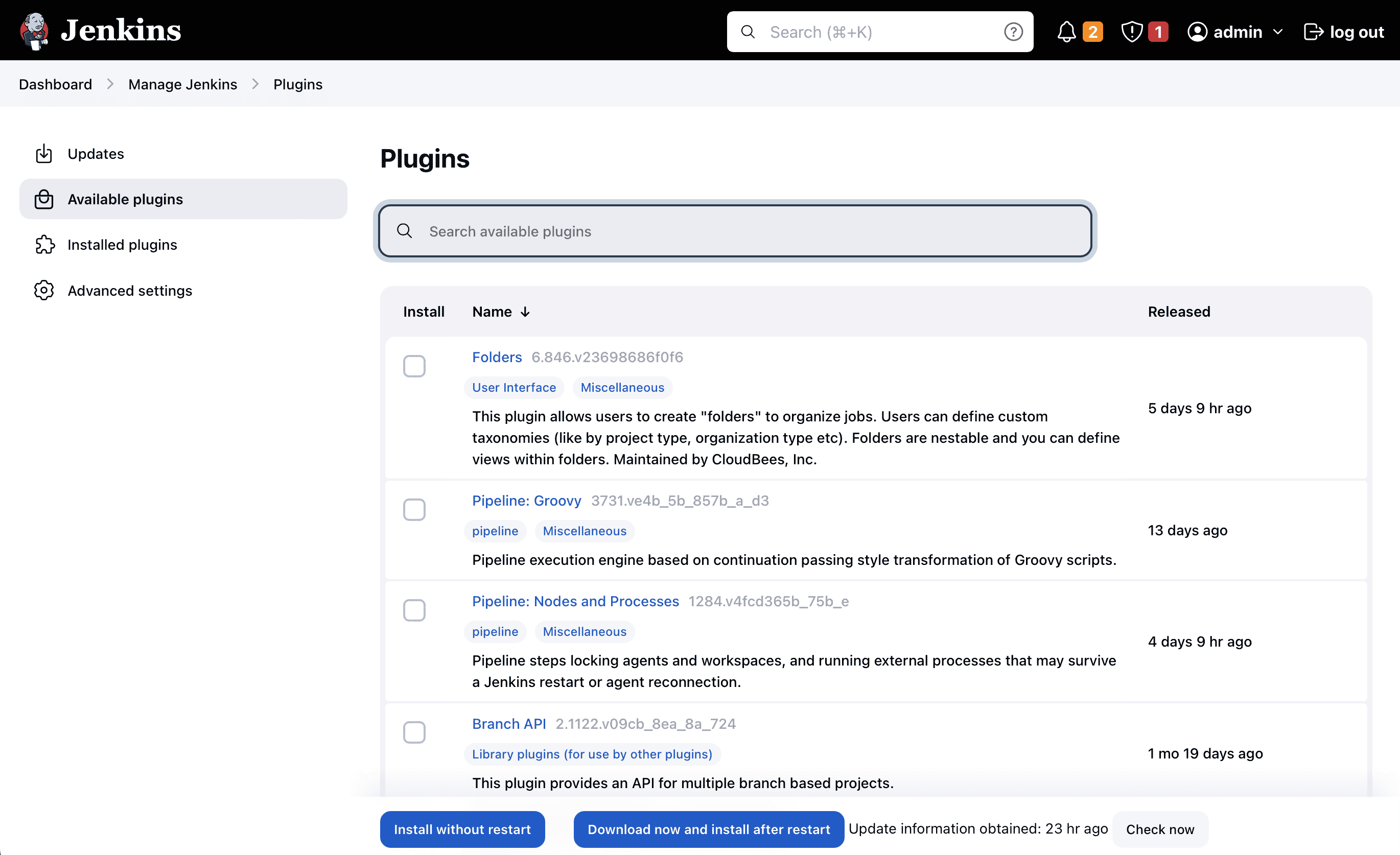Check the Folders plugin install checkbox

[x=414, y=366]
